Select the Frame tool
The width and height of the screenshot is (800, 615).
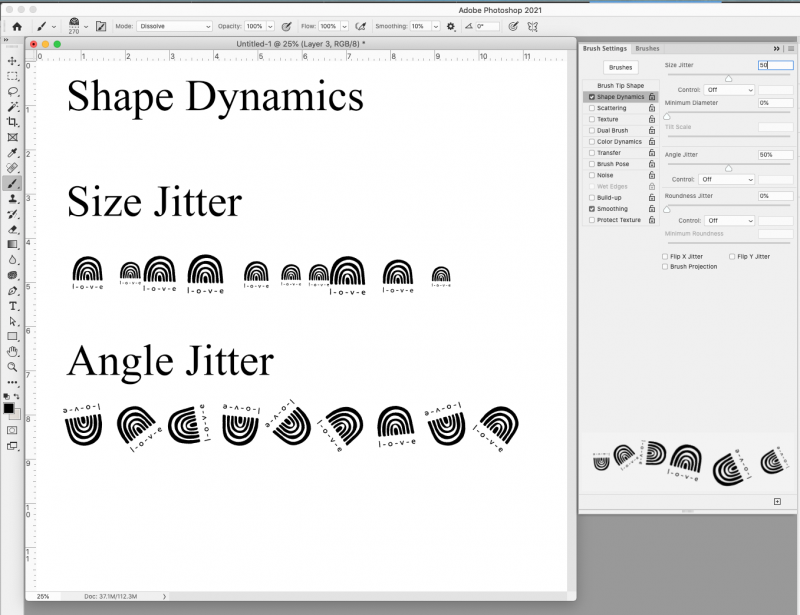(12, 137)
